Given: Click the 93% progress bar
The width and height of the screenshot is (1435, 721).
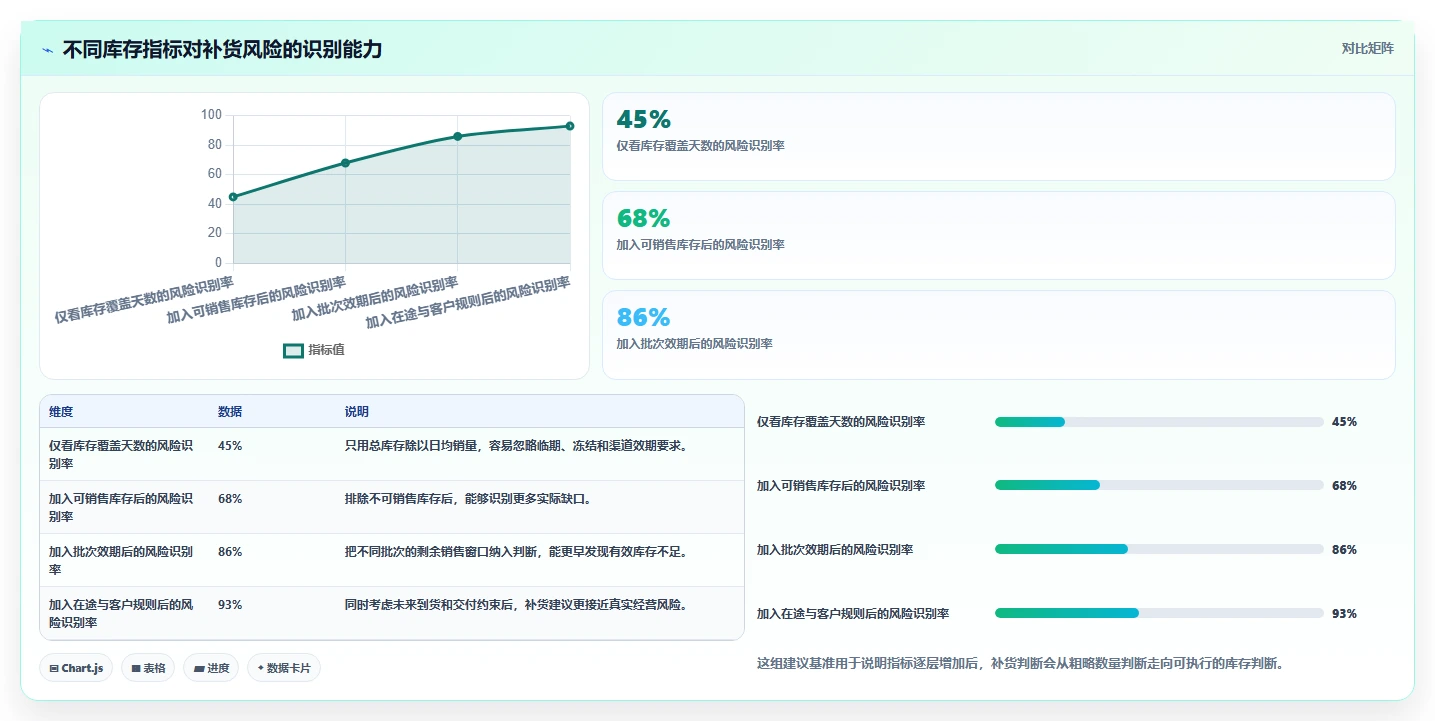Looking at the screenshot, I should 1159,613.
